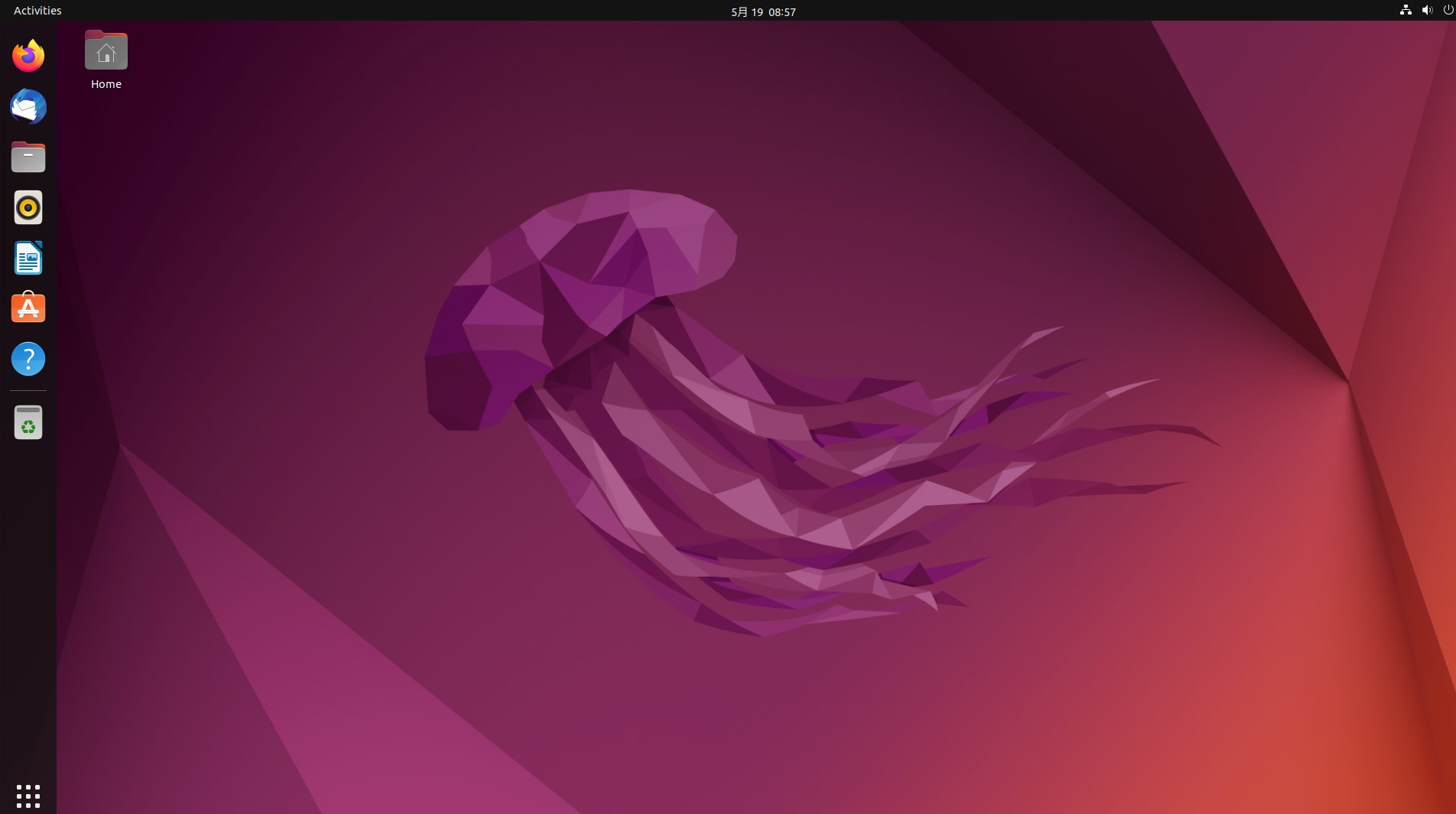
Task: Open the Help application
Action: 28,359
